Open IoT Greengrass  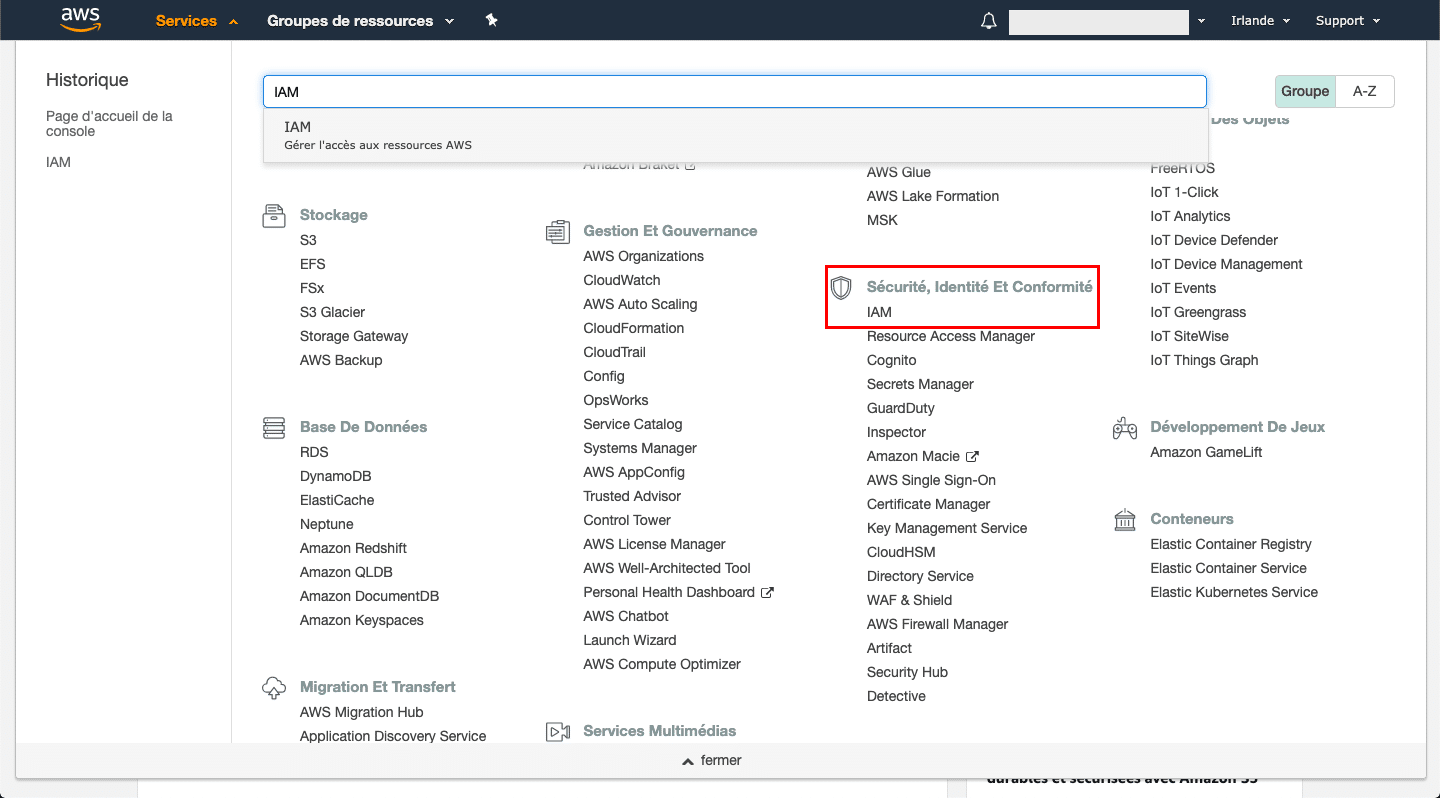click(x=1198, y=312)
